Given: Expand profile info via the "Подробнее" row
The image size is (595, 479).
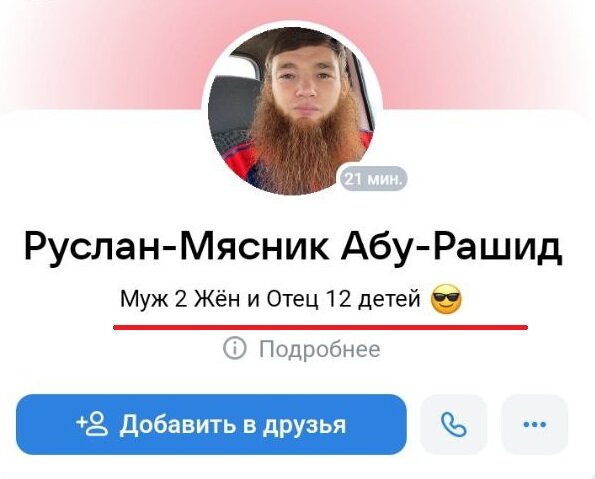Looking at the screenshot, I should coord(302,349).
